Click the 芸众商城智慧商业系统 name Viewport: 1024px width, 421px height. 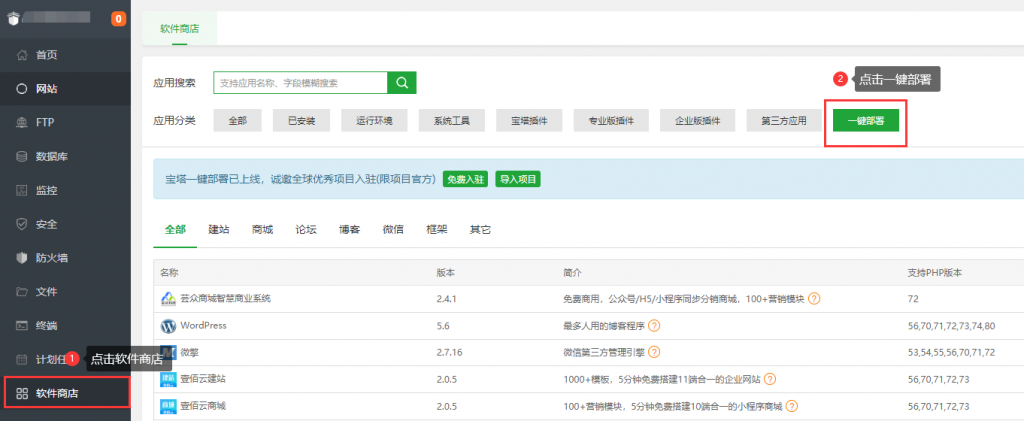point(225,299)
